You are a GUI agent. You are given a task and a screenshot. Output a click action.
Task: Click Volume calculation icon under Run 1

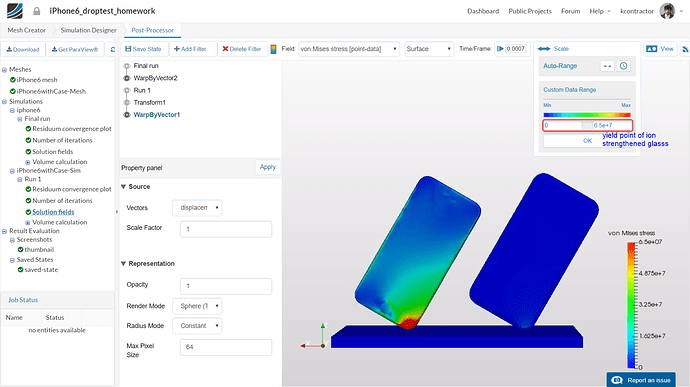28,223
